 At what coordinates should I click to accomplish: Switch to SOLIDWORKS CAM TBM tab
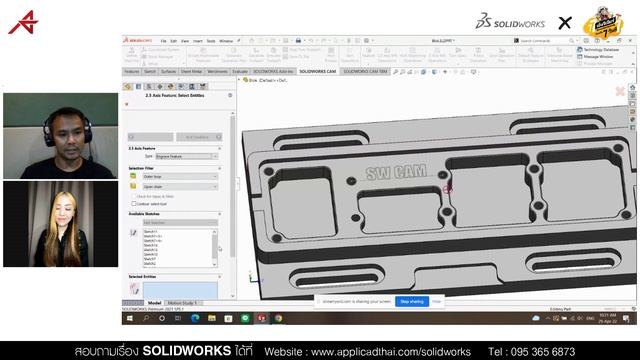click(x=365, y=71)
